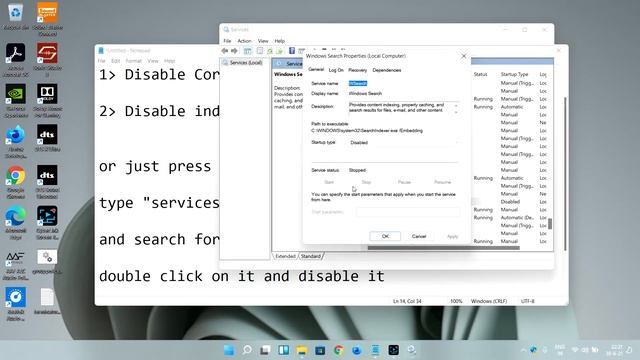Open the AAF audio desktop shortcut
This screenshot has height=360, width=640.
tap(16, 264)
